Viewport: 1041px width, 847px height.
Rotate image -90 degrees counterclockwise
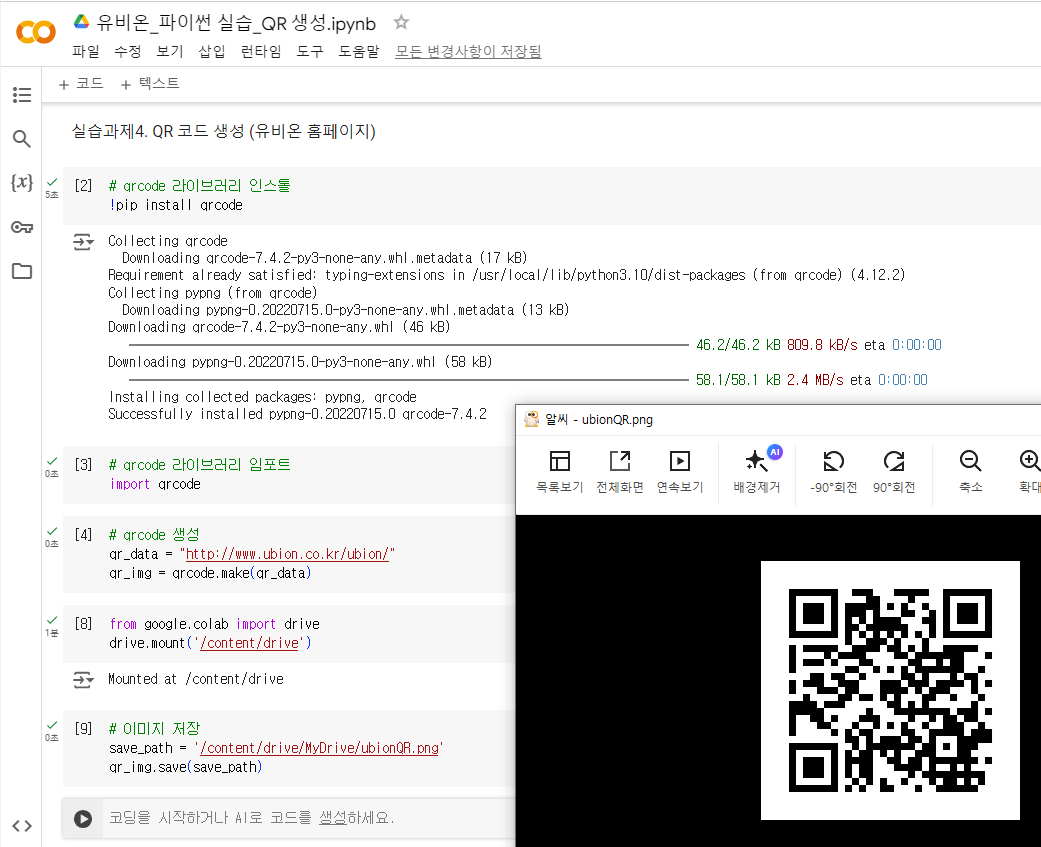click(x=833, y=470)
